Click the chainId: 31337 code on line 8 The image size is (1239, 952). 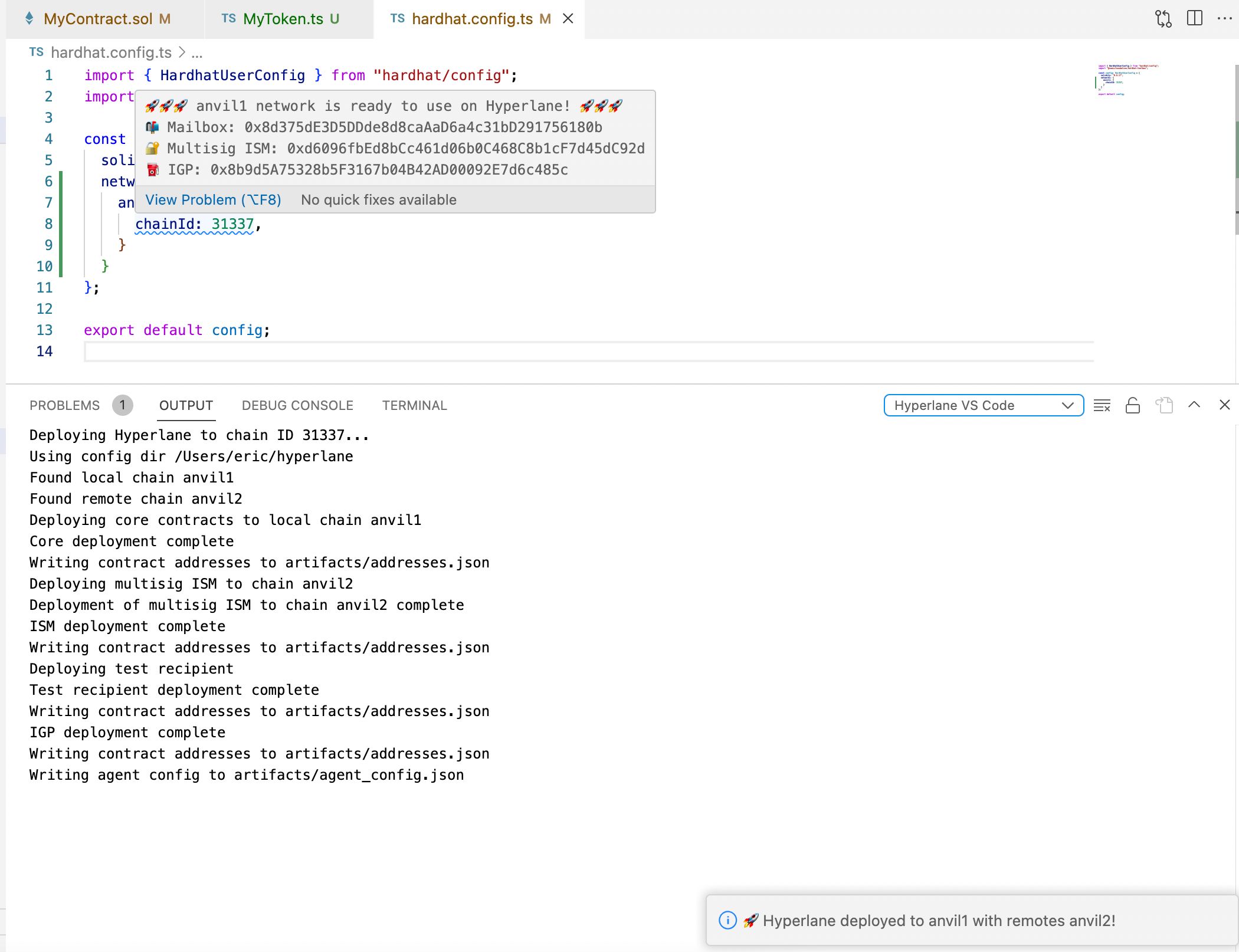click(195, 224)
